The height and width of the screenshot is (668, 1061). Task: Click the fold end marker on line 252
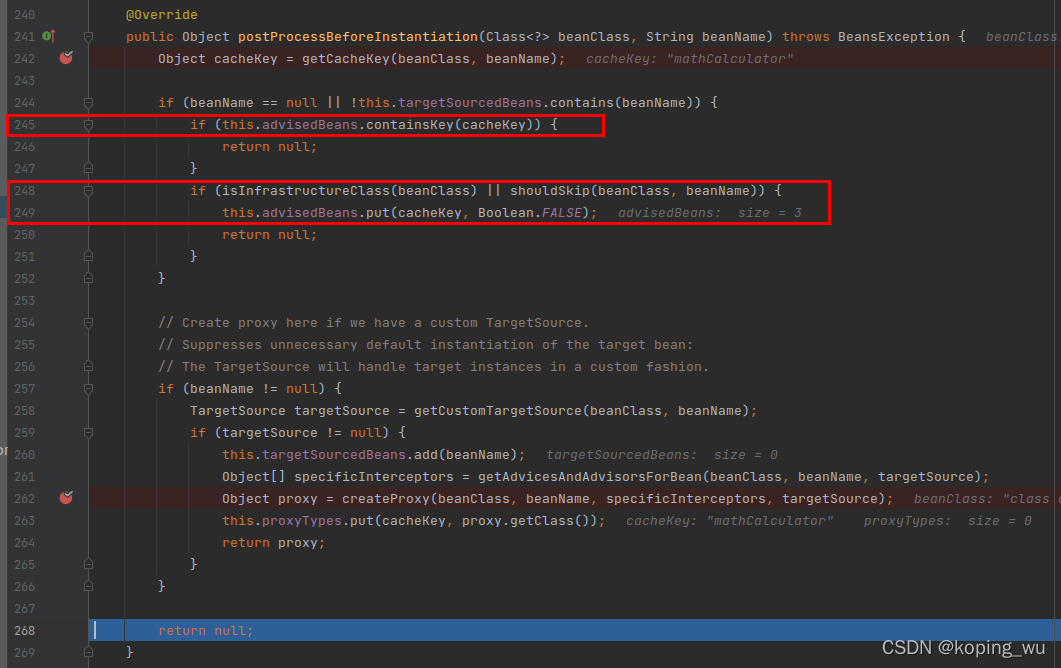click(88, 278)
